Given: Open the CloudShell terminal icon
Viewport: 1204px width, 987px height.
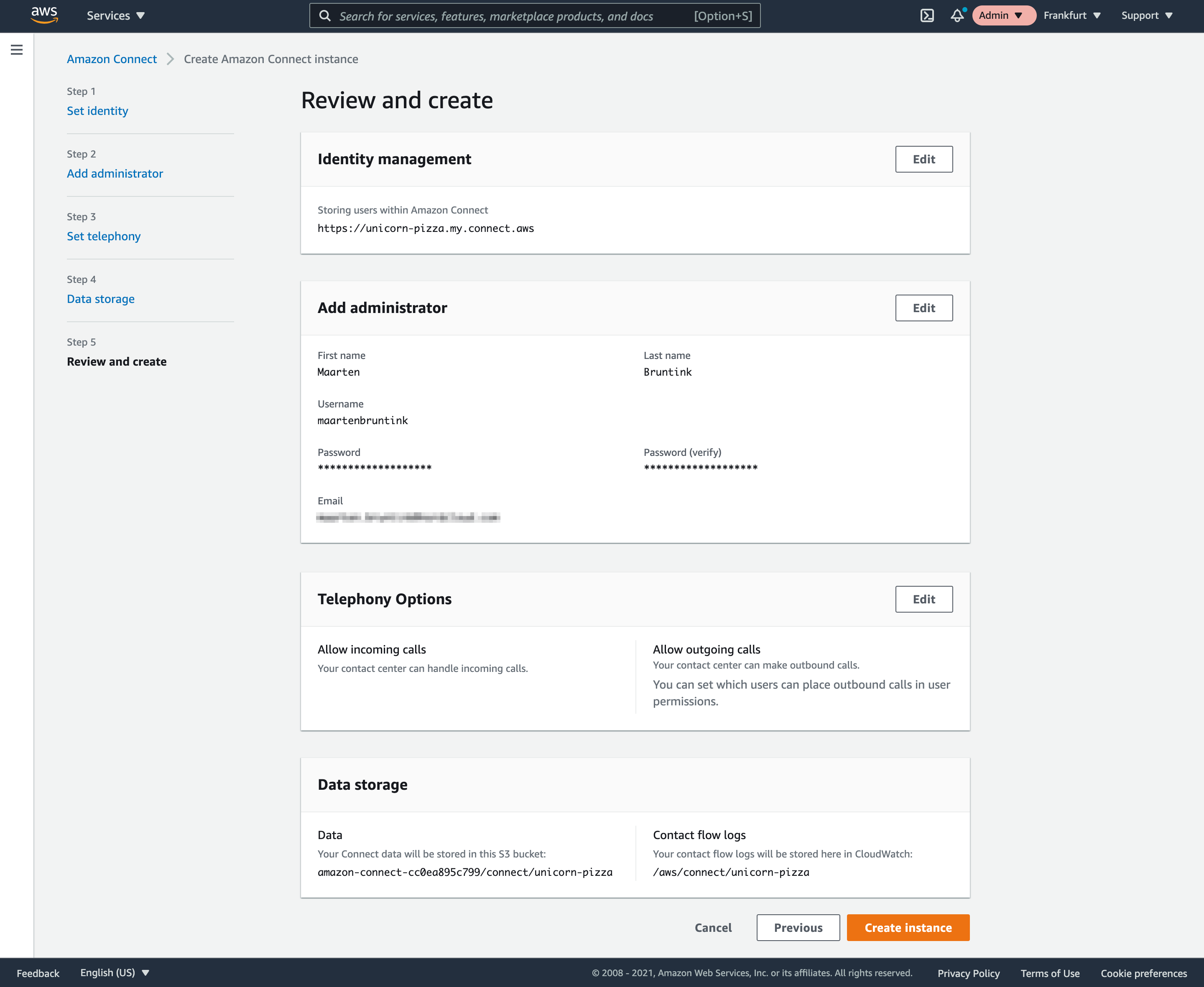Looking at the screenshot, I should [x=927, y=16].
